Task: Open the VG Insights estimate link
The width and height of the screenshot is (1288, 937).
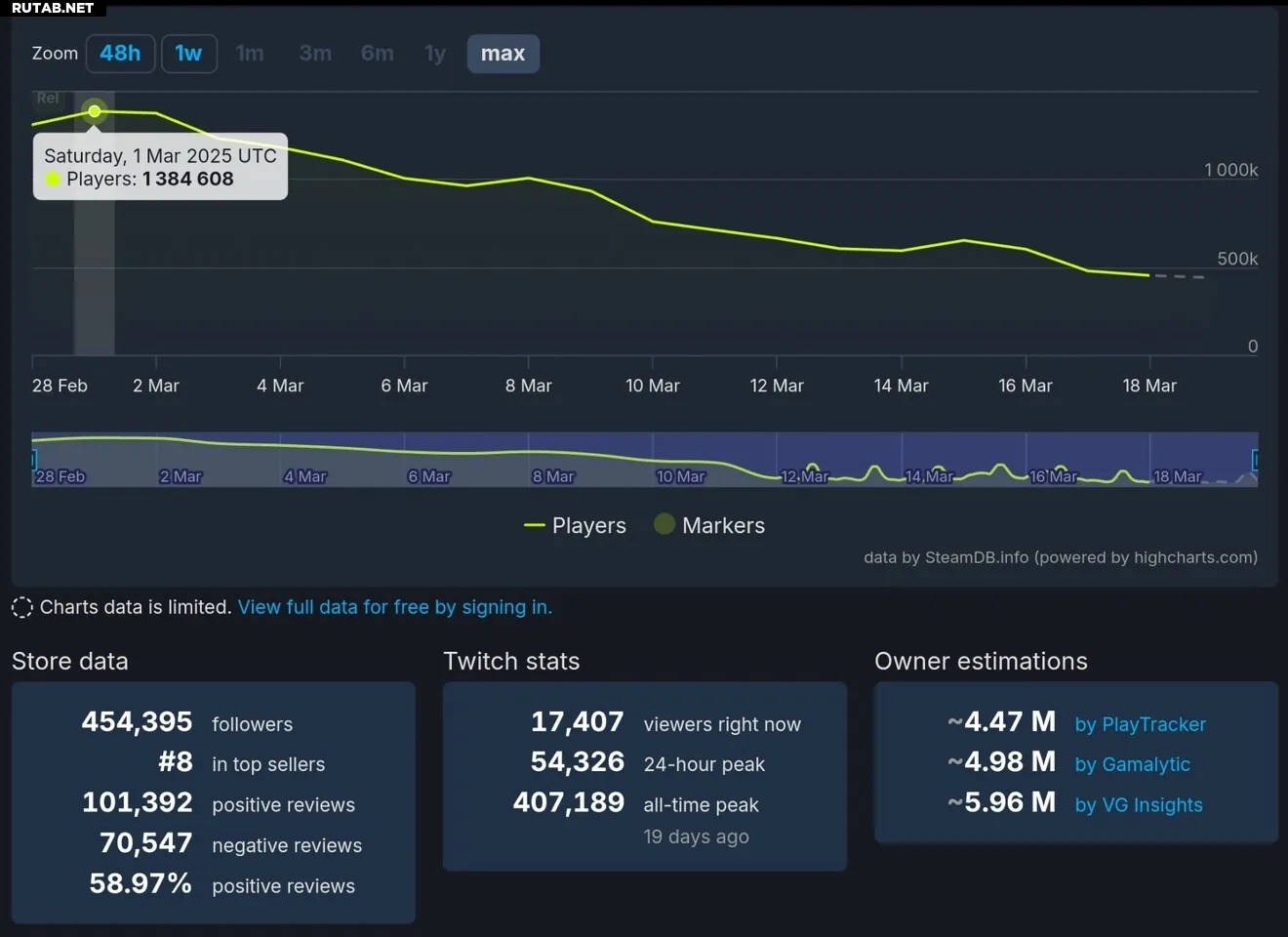Action: pyautogui.click(x=1138, y=805)
